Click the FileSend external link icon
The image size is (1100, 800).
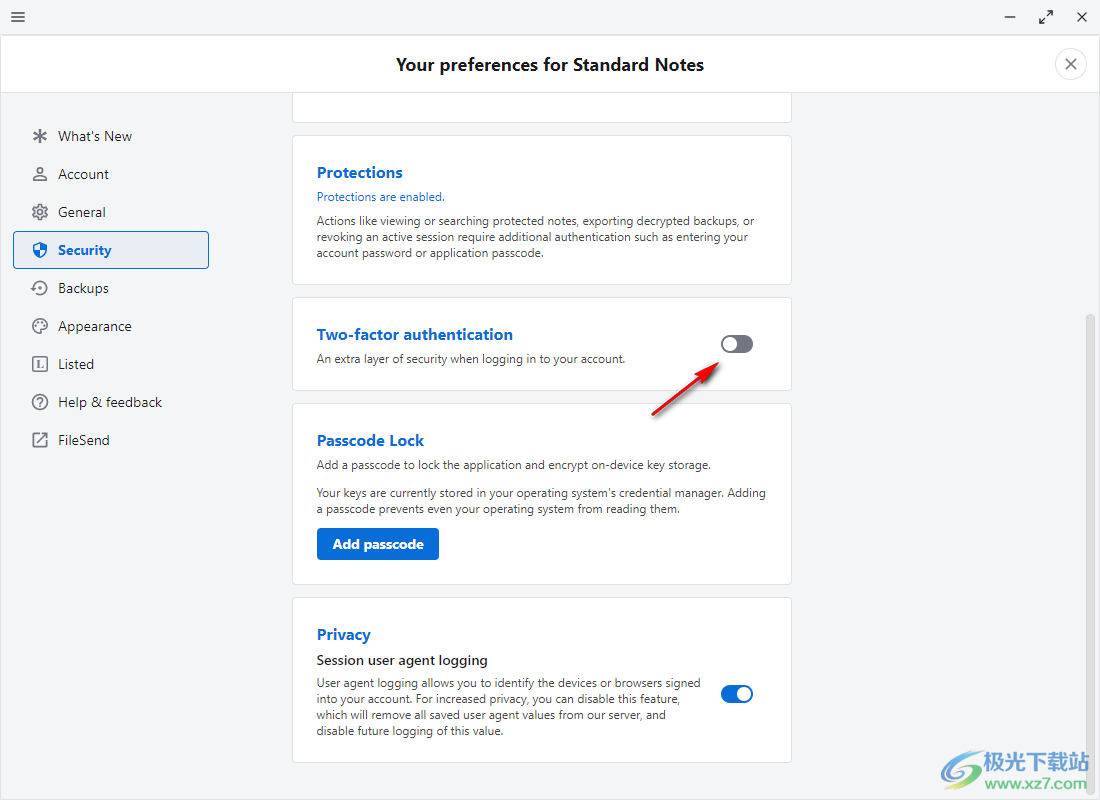click(40, 440)
